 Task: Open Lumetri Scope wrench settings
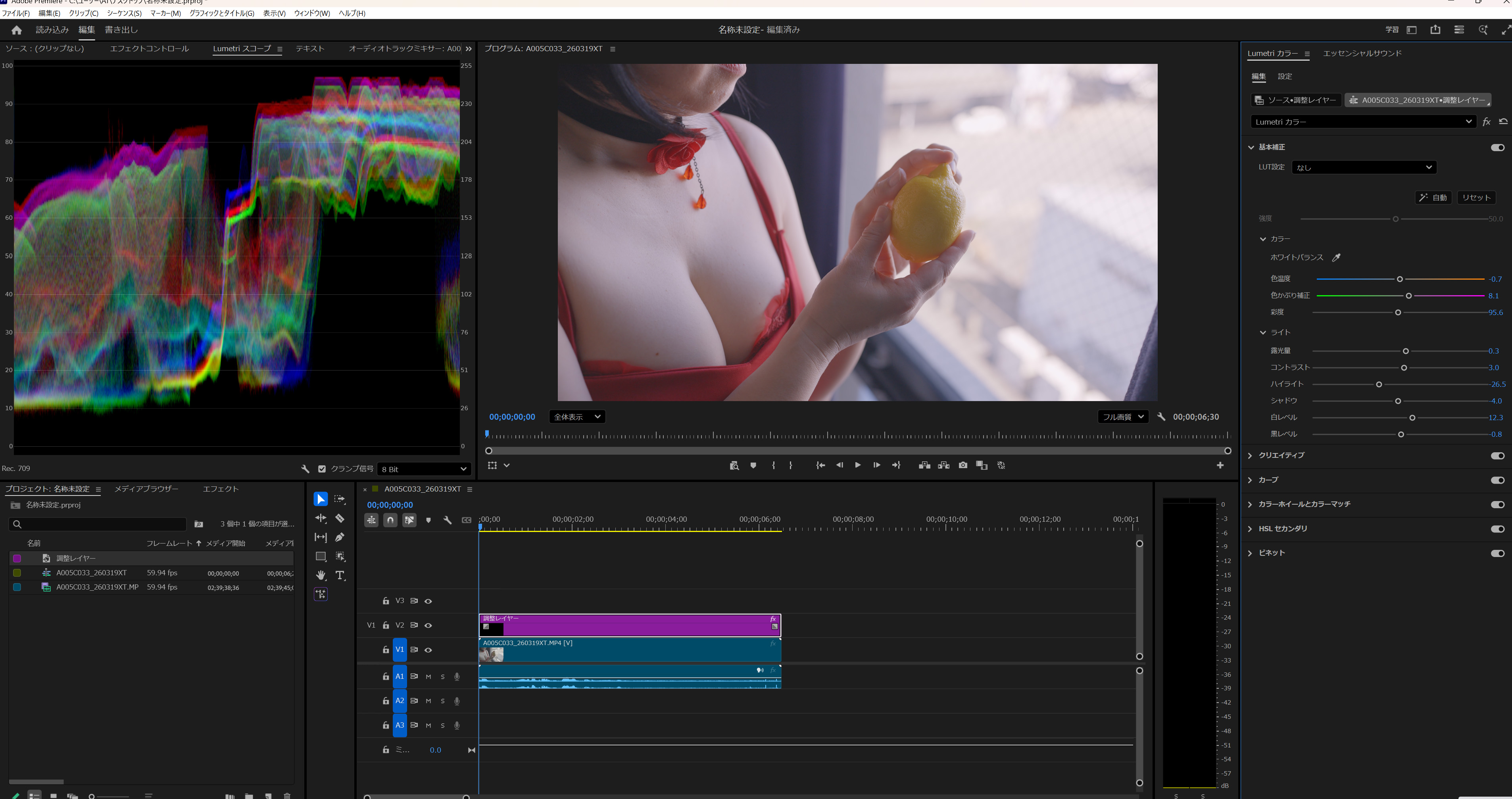305,469
